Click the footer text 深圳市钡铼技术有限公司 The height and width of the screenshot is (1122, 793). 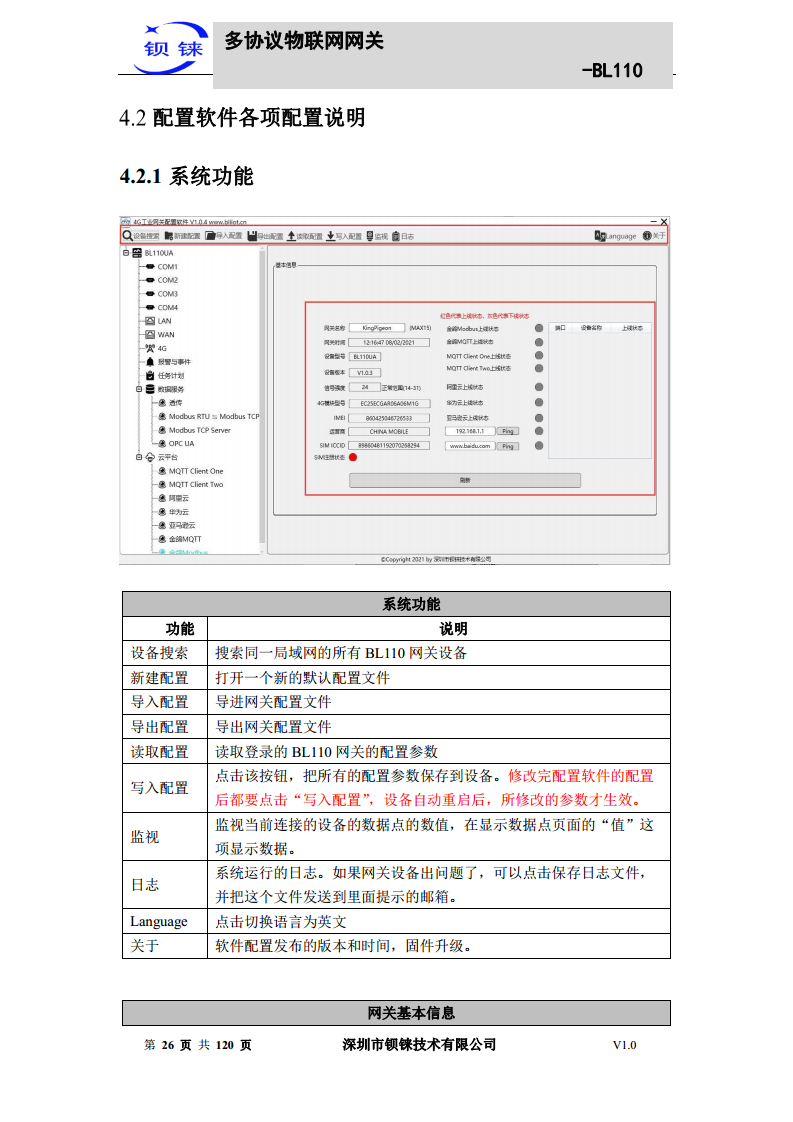(x=419, y=1045)
